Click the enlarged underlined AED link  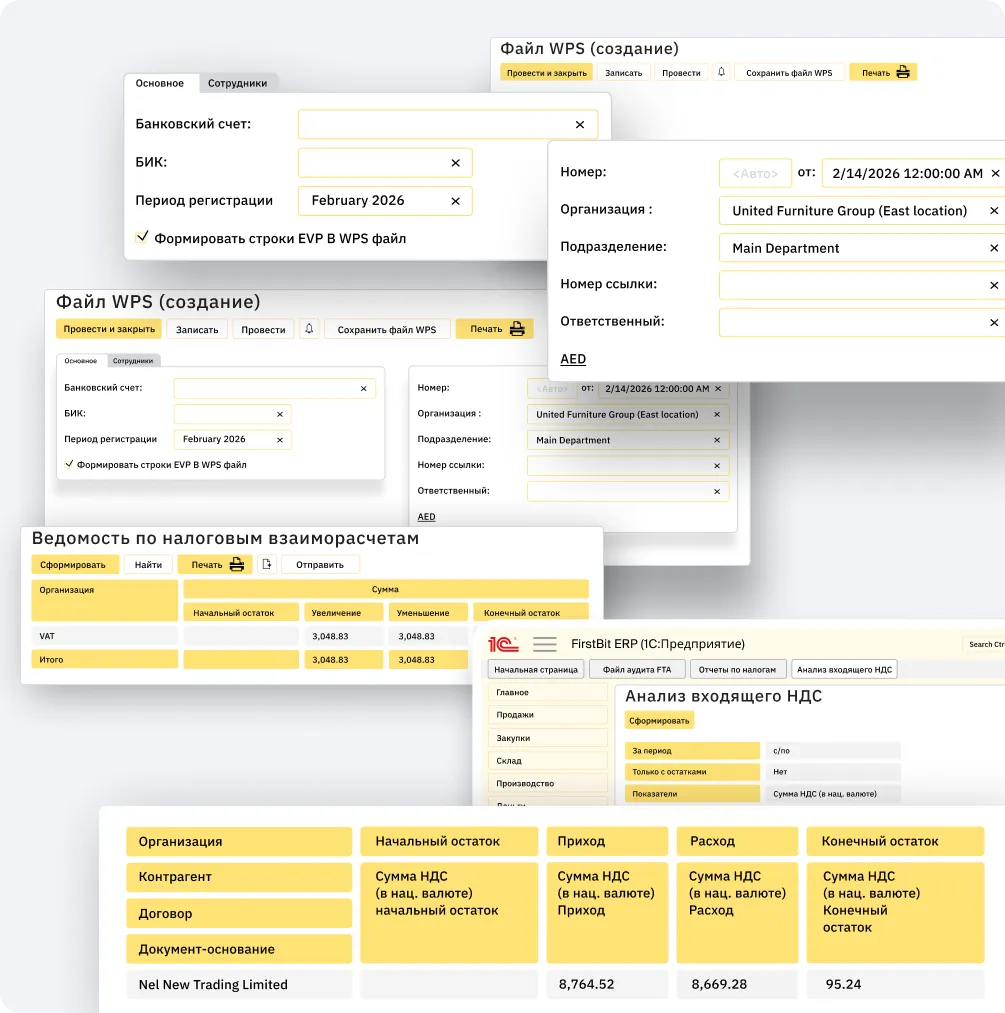point(573,359)
